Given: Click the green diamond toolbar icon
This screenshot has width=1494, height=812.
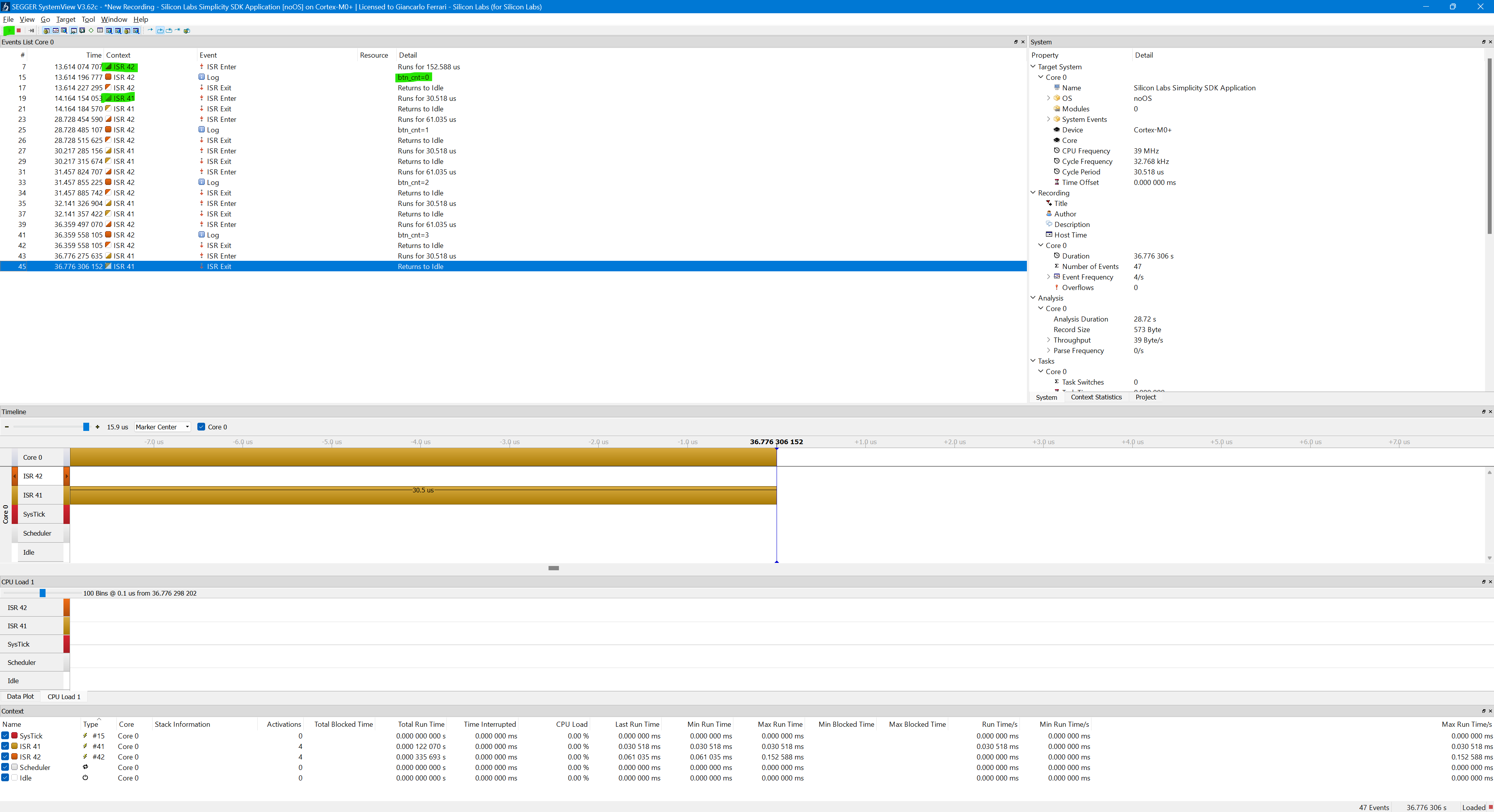Looking at the screenshot, I should coord(91,31).
